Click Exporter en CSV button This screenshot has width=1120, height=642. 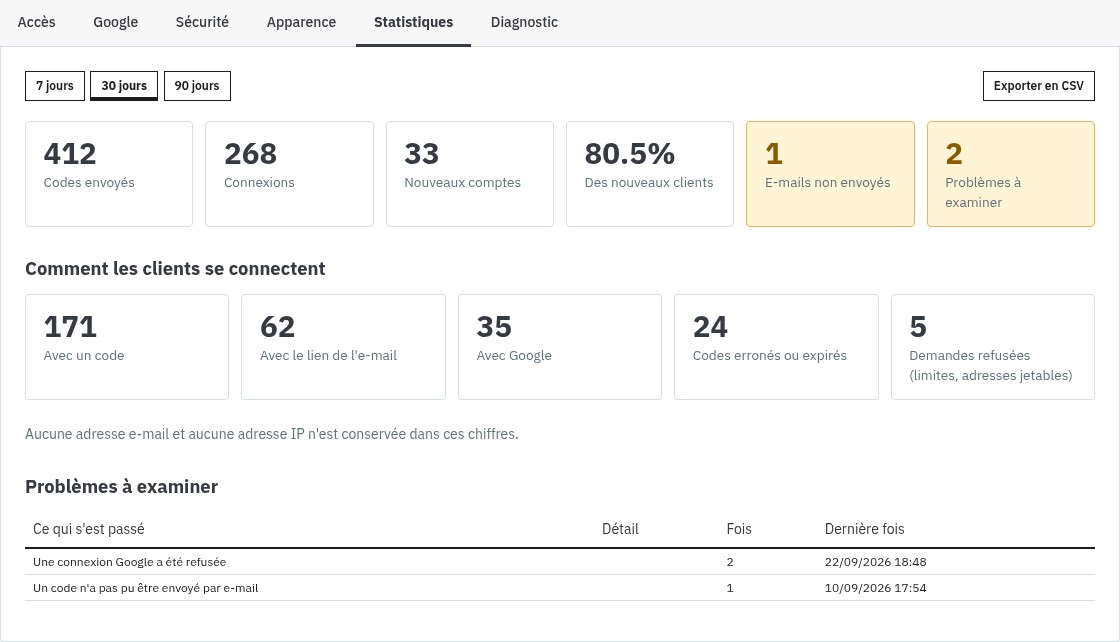(x=1039, y=86)
